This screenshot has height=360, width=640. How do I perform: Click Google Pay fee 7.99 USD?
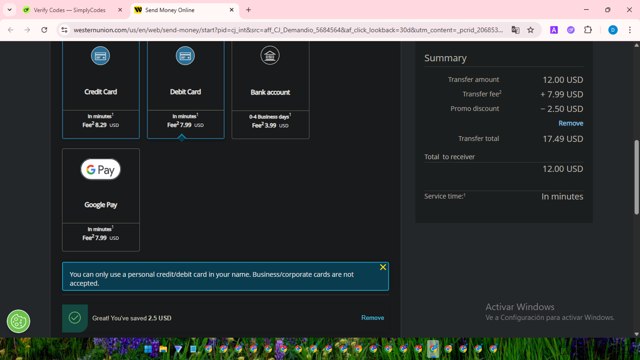[x=100, y=238]
